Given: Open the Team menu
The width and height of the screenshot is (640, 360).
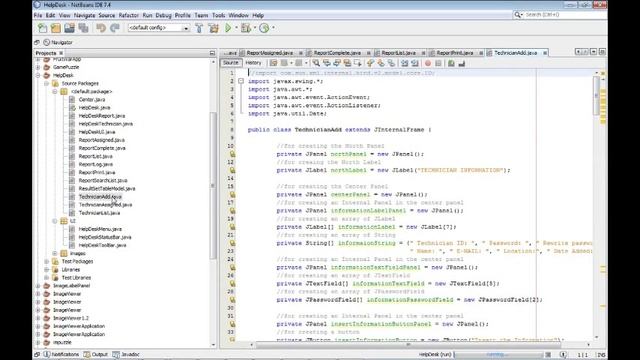Looking at the screenshot, I should tap(201, 15).
